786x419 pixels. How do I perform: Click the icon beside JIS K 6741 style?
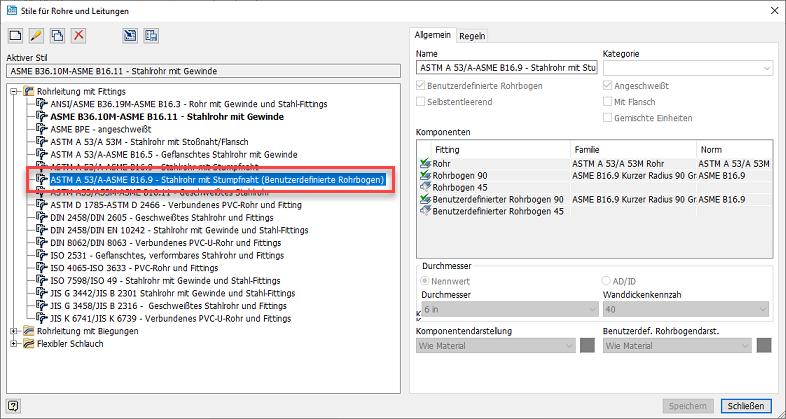pyautogui.click(x=42, y=318)
